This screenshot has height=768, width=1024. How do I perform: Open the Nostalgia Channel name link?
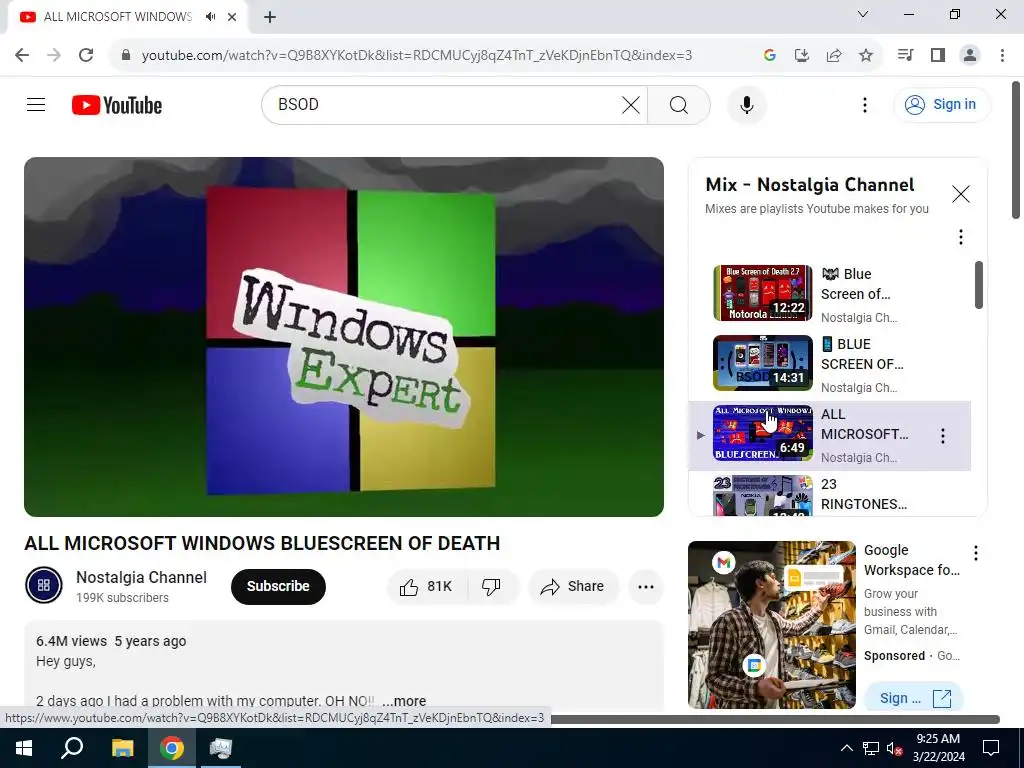point(141,577)
